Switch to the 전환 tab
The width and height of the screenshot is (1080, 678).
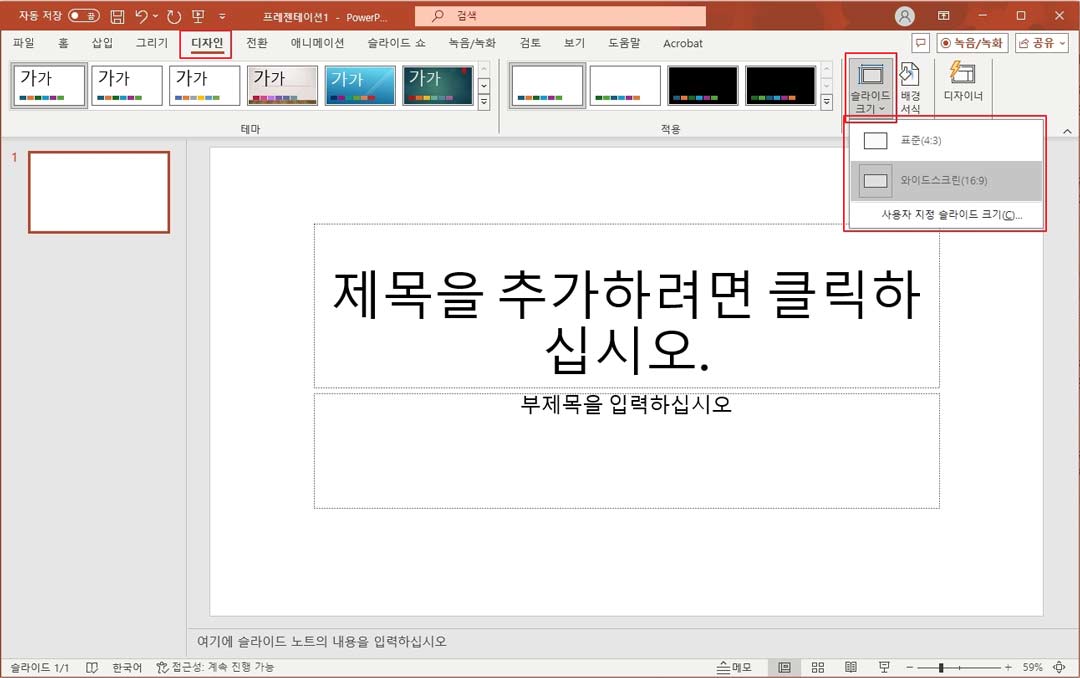point(257,43)
